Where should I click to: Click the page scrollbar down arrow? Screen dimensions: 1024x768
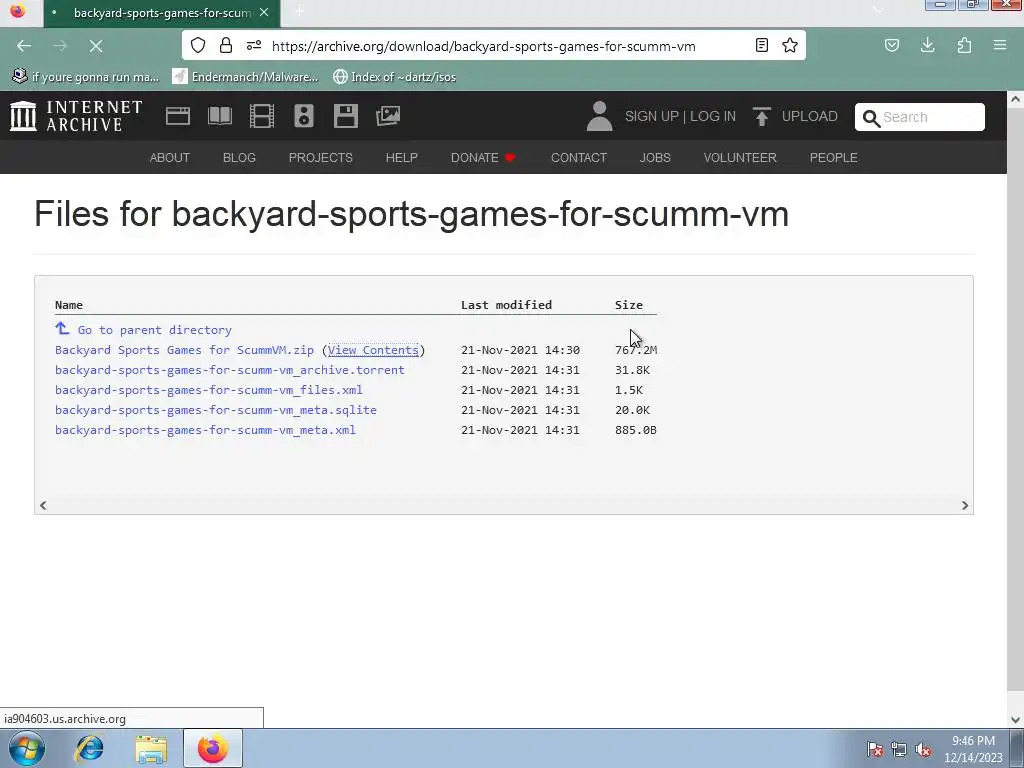click(1015, 720)
